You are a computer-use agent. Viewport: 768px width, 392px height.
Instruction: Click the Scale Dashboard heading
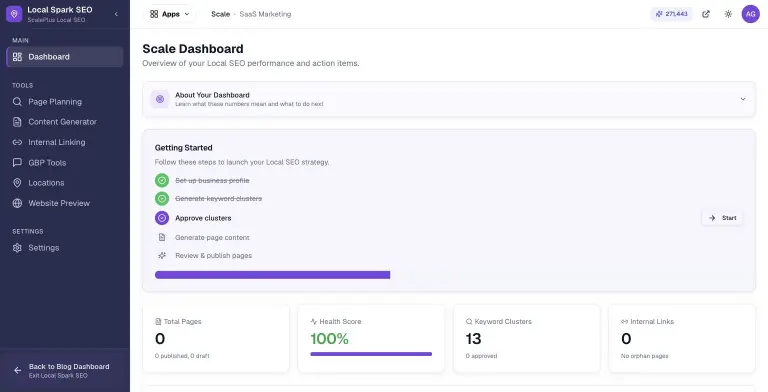[193, 49]
